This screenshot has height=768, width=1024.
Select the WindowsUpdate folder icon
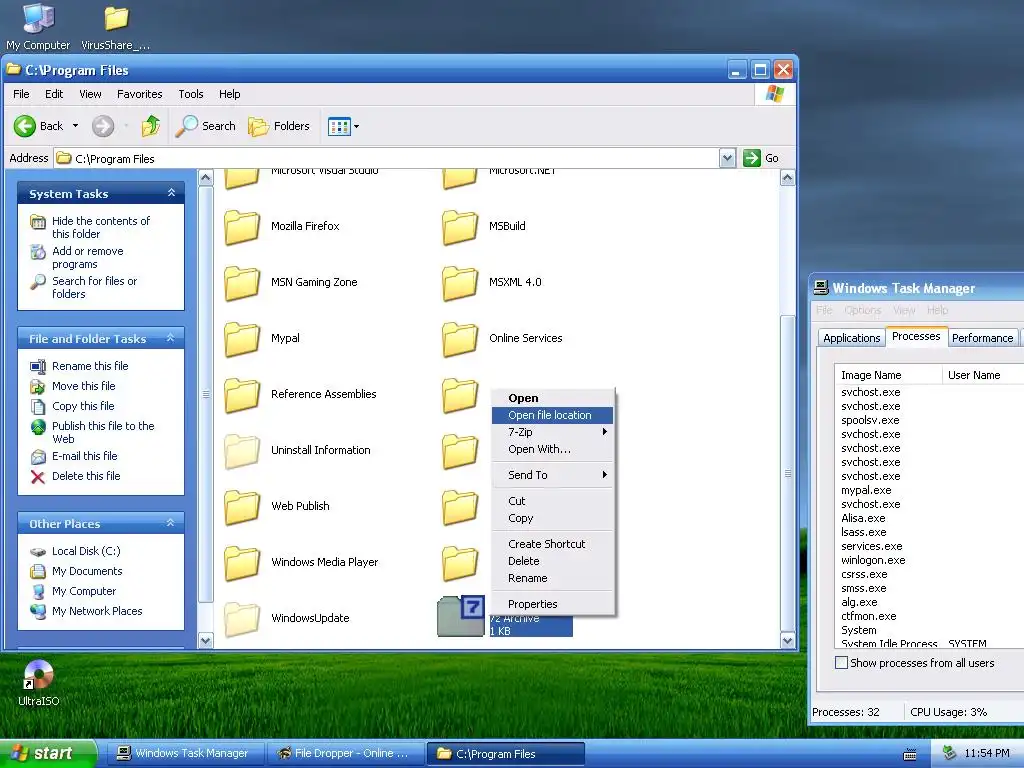click(x=242, y=620)
